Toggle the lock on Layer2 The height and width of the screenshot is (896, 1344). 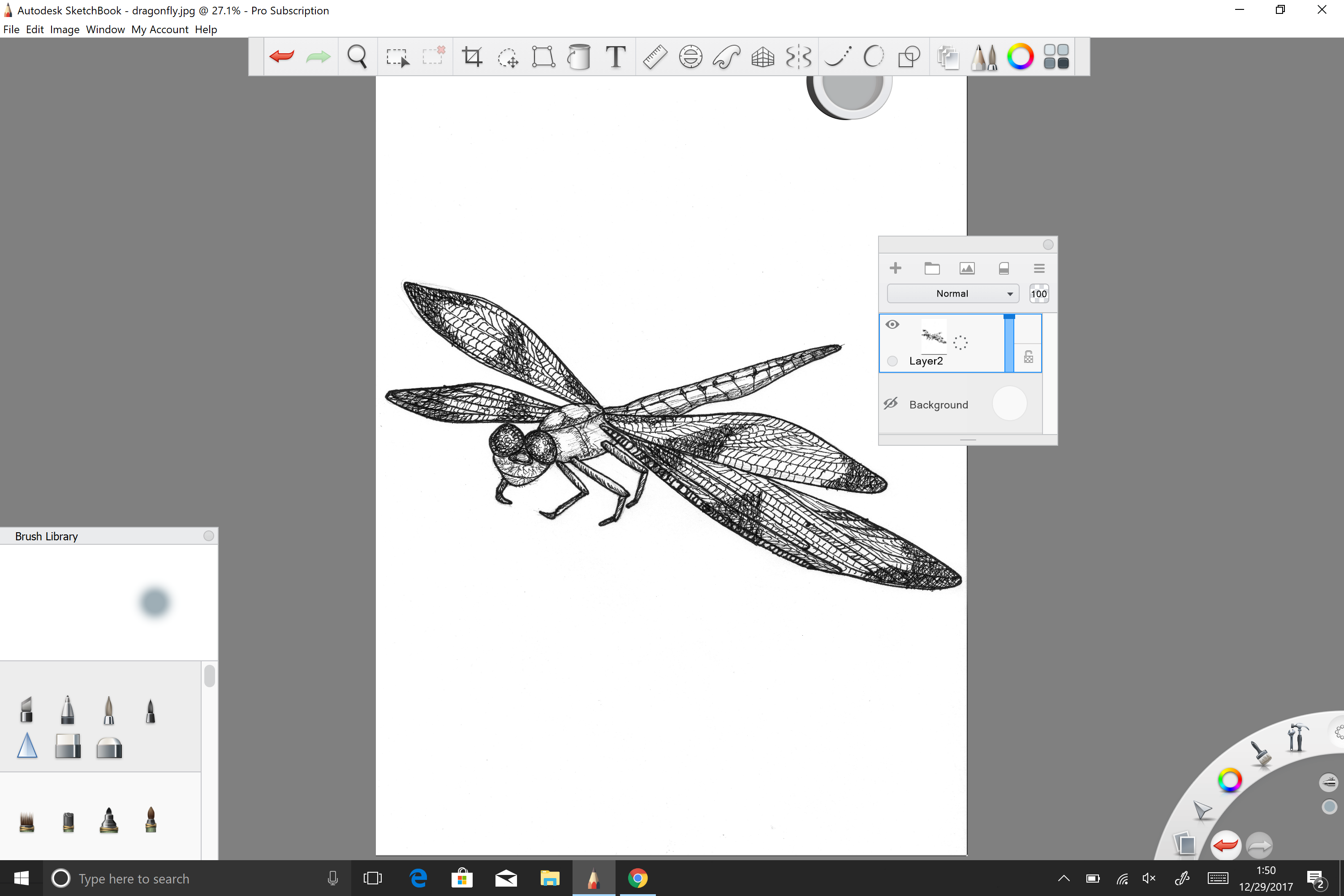click(1028, 357)
